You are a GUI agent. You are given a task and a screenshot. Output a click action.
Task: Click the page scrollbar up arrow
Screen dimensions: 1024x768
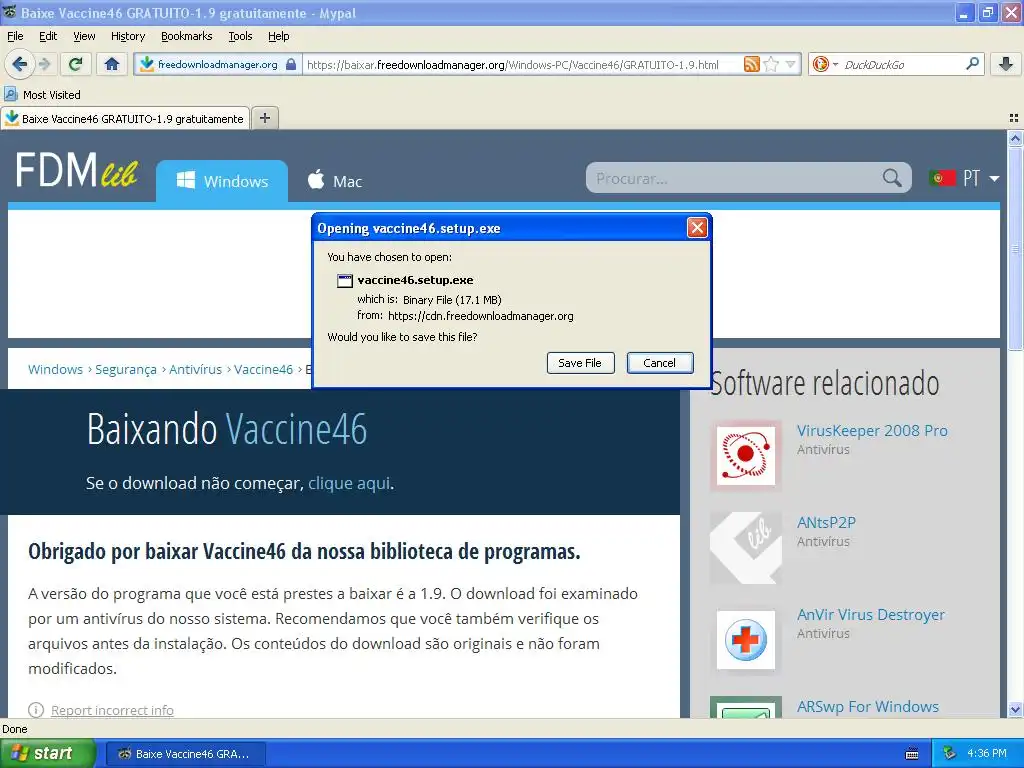point(1015,138)
